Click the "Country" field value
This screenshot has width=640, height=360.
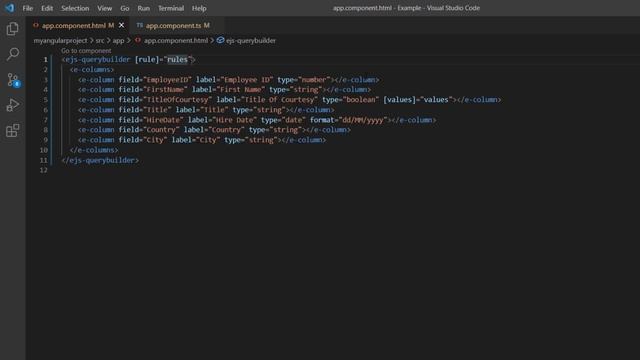click(161, 130)
